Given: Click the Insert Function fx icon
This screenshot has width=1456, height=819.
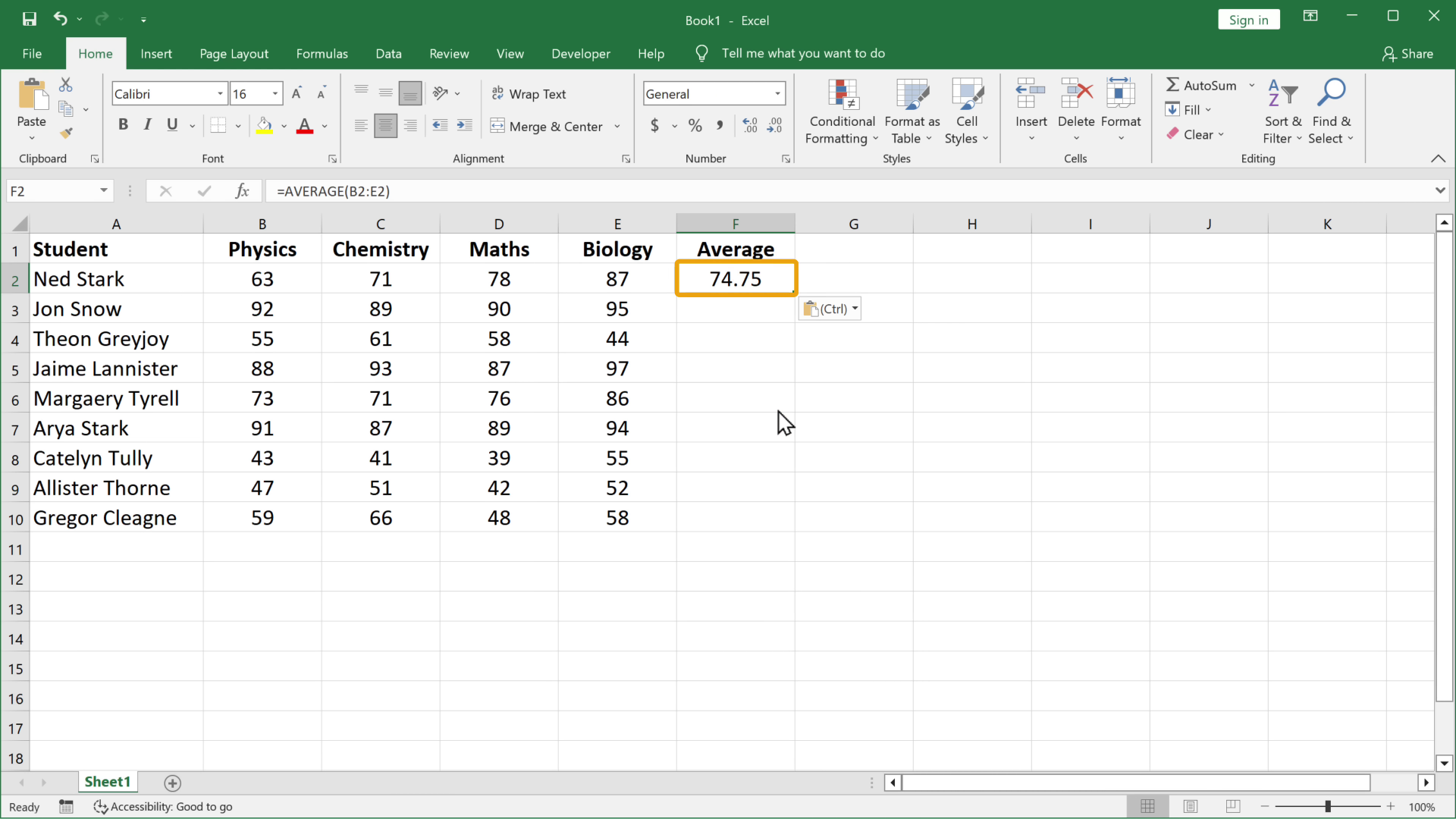Looking at the screenshot, I should 242,191.
